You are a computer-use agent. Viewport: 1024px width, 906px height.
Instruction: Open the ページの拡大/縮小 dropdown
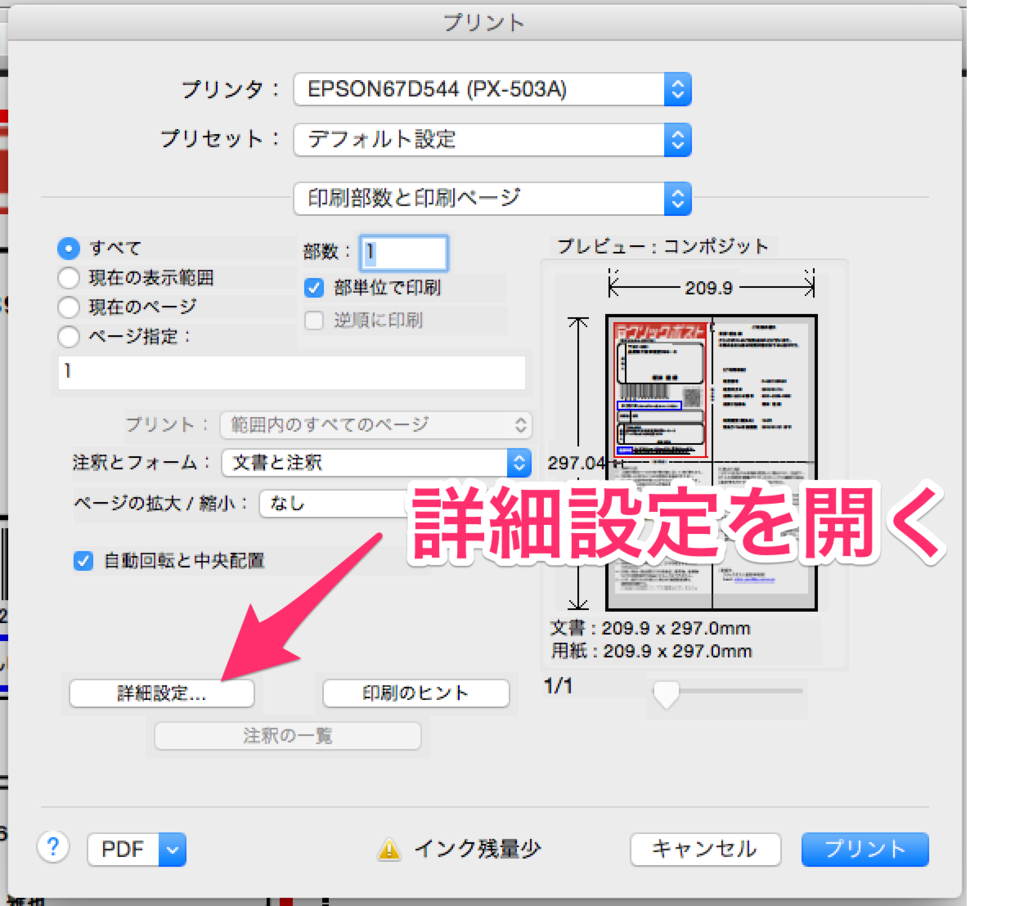(333, 504)
